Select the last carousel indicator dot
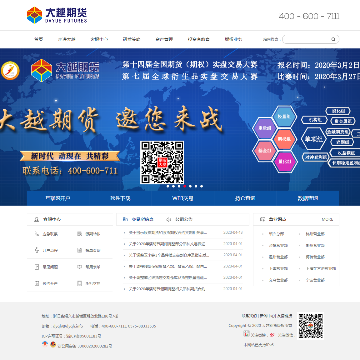The height and width of the screenshot is (360, 360). coord(201,186)
